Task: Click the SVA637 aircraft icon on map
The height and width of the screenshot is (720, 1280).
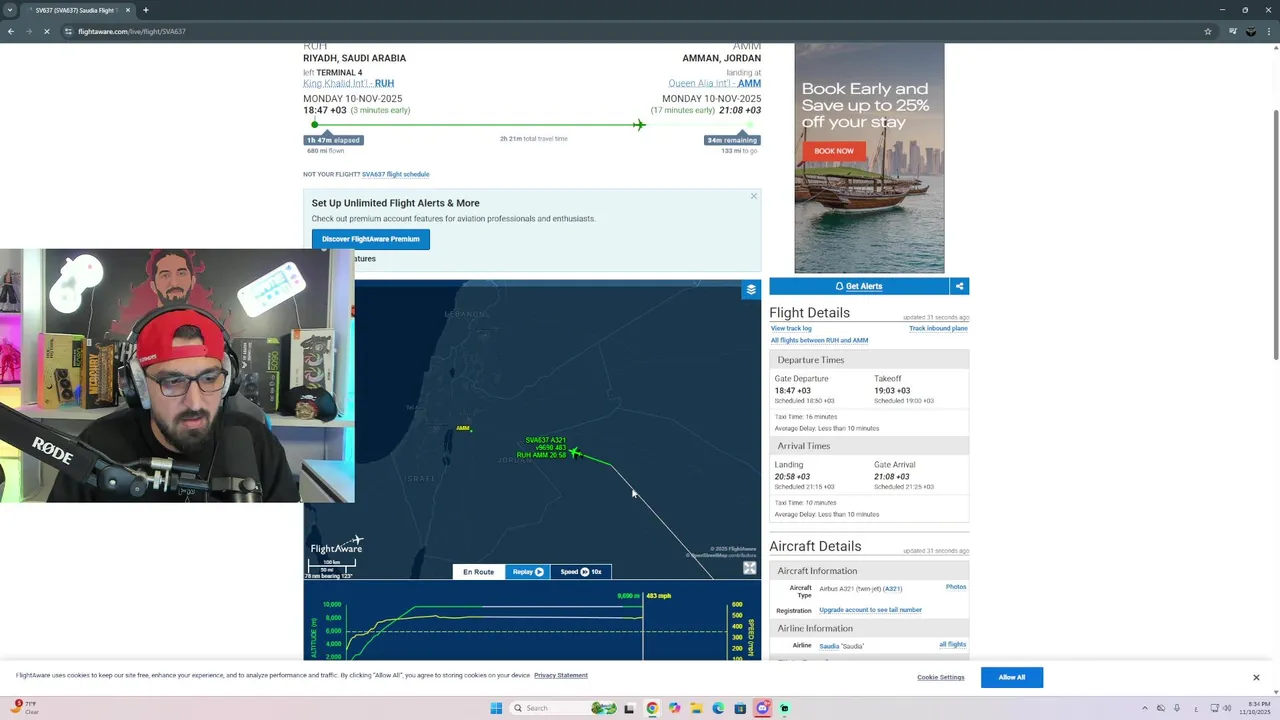Action: [575, 453]
